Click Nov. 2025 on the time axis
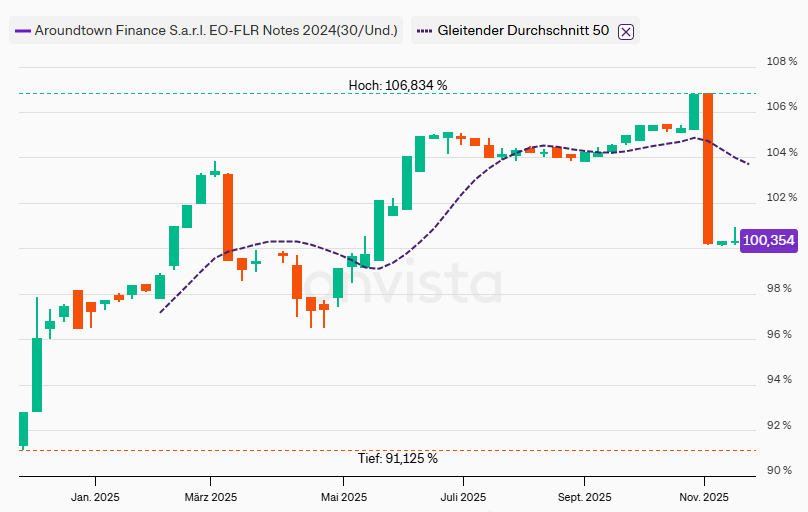The image size is (808, 512). click(x=704, y=497)
